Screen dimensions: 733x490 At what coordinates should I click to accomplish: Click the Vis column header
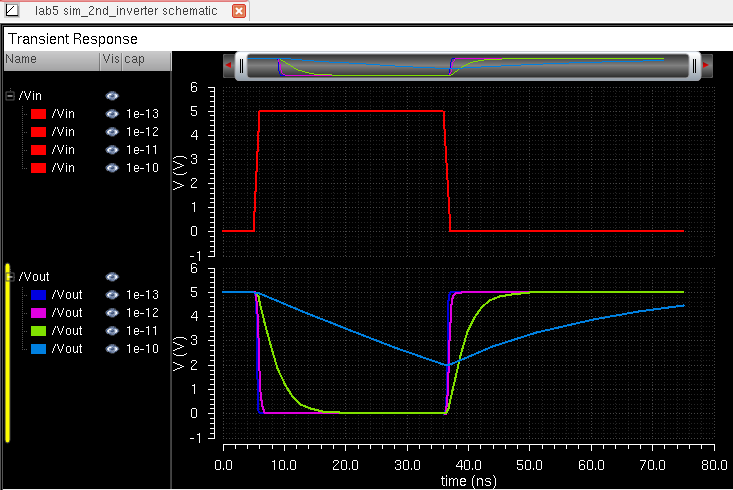[x=109, y=60]
